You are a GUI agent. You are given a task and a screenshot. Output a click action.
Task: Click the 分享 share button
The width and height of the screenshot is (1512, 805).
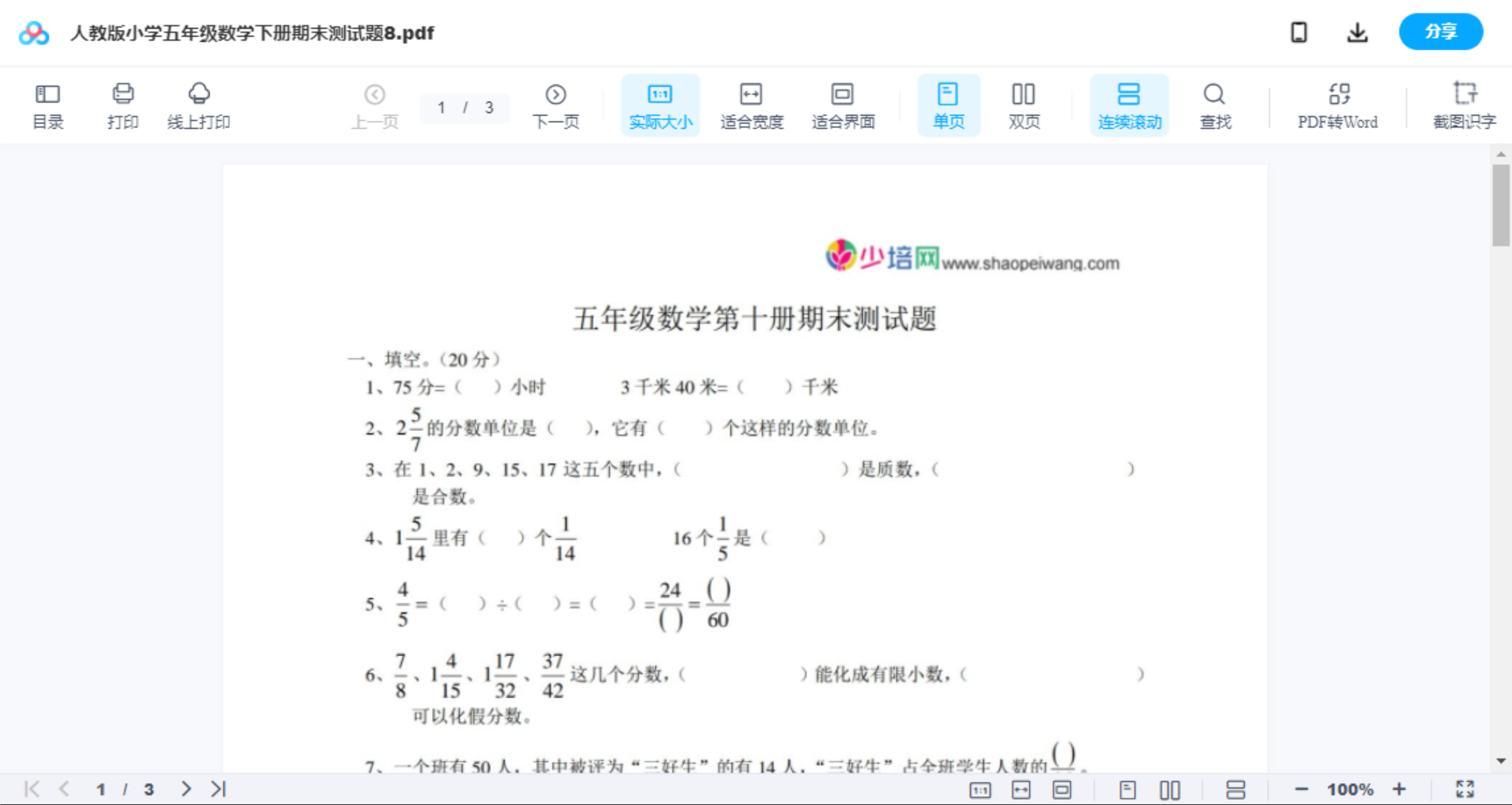point(1441,32)
